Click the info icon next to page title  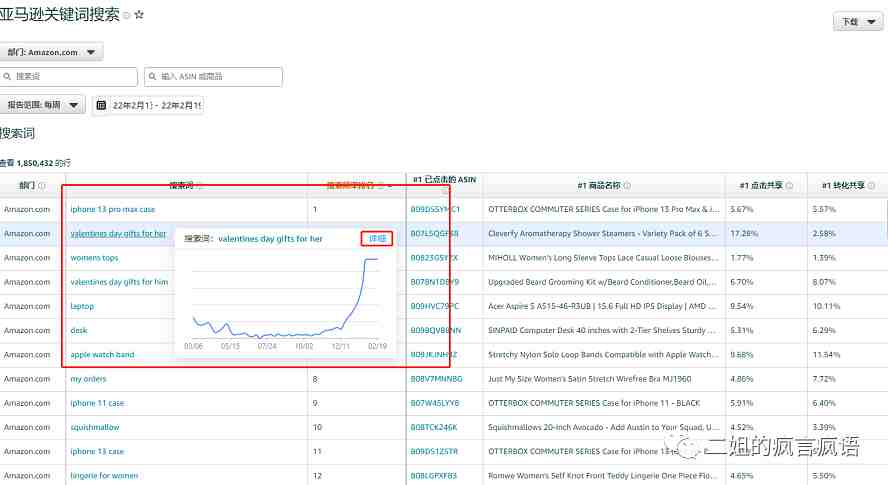pos(127,16)
